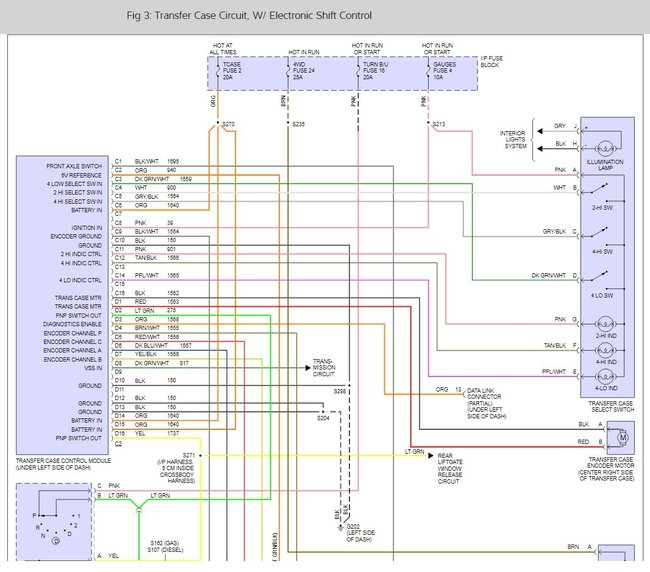Viewport: 650px width, 572px height.
Task: Click the 'INTERIOR LIGHTS SYSTEM' label
Action: click(513, 140)
